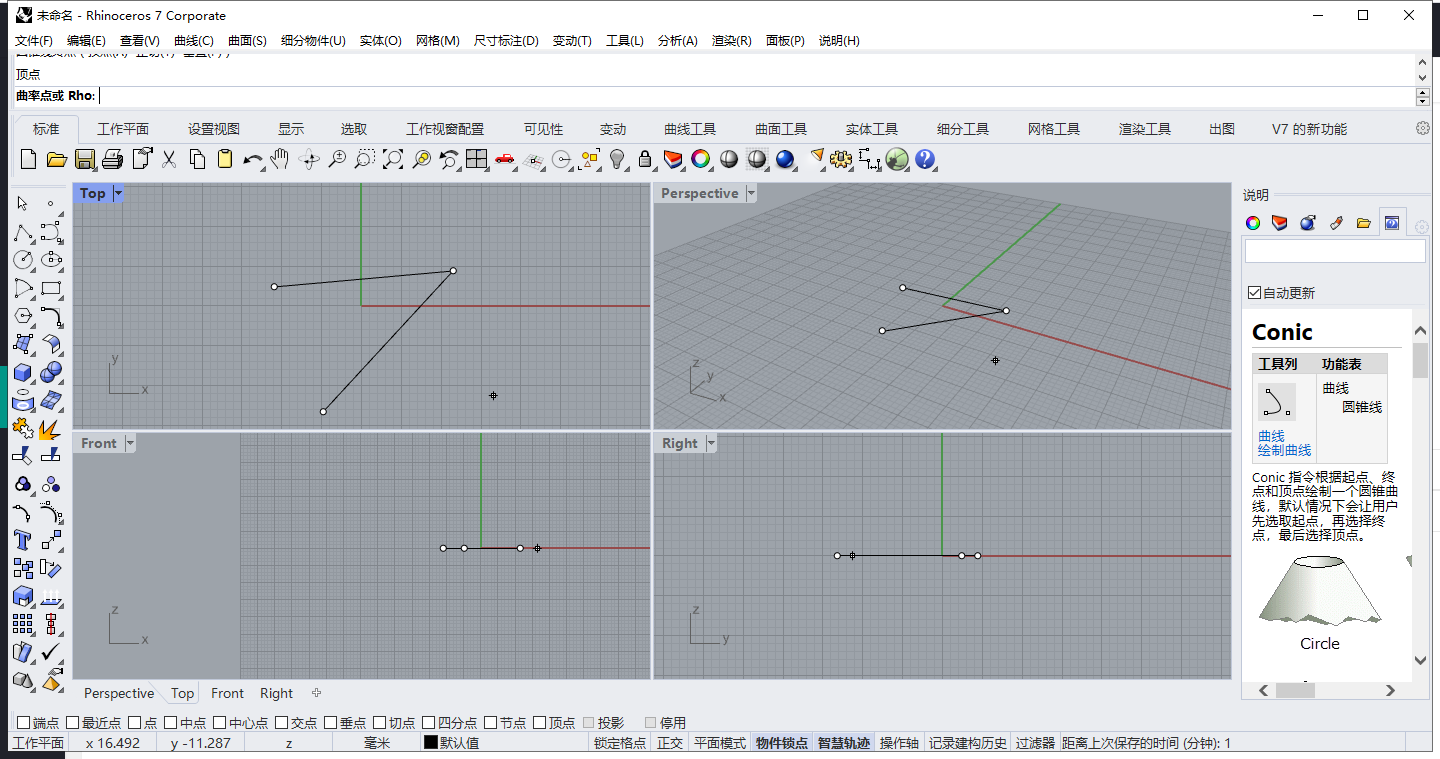Enable the 交点 osnap checkbox
The height and width of the screenshot is (759, 1440).
(x=282, y=722)
